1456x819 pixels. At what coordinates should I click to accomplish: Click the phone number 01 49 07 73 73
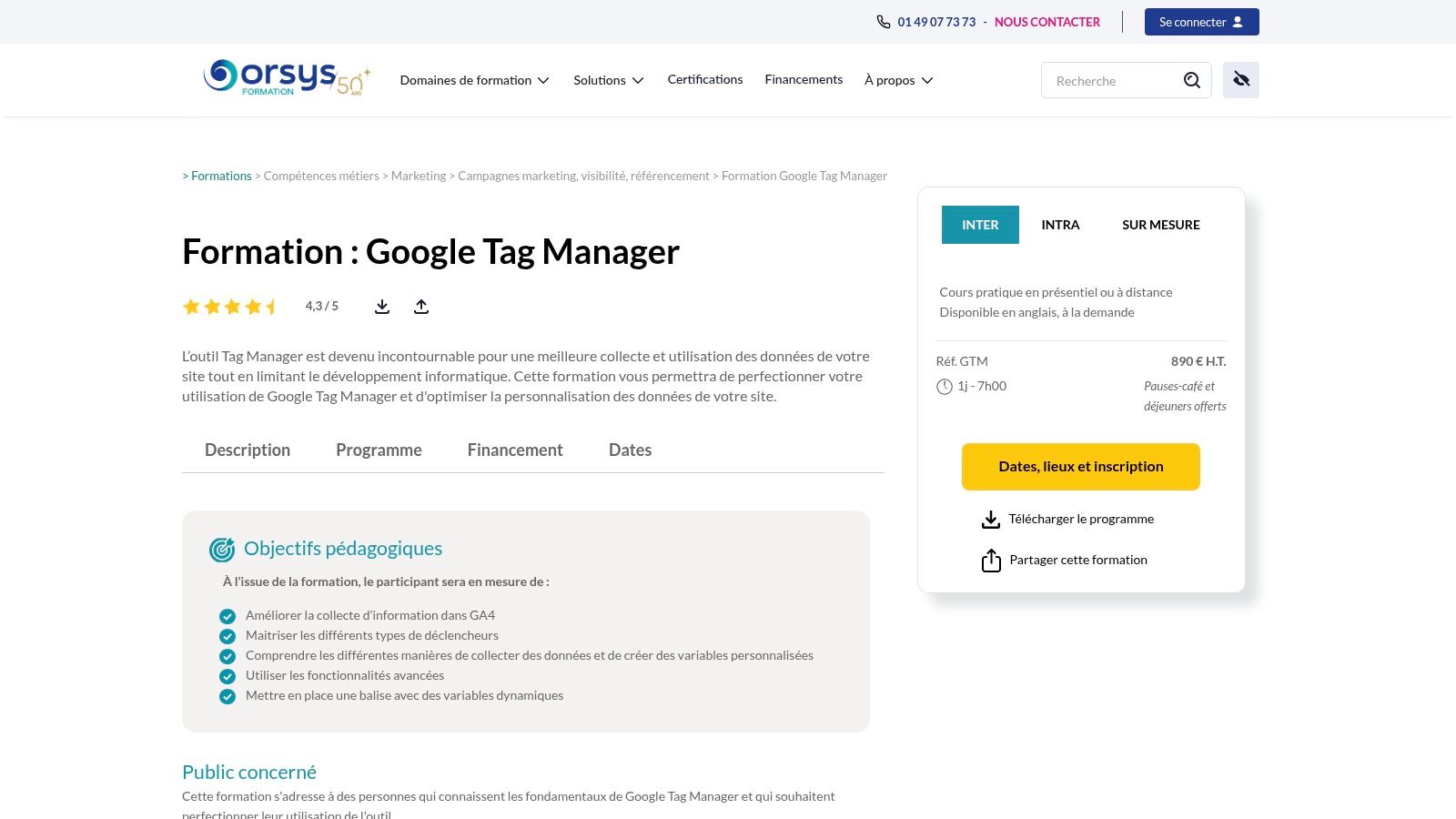click(x=936, y=22)
